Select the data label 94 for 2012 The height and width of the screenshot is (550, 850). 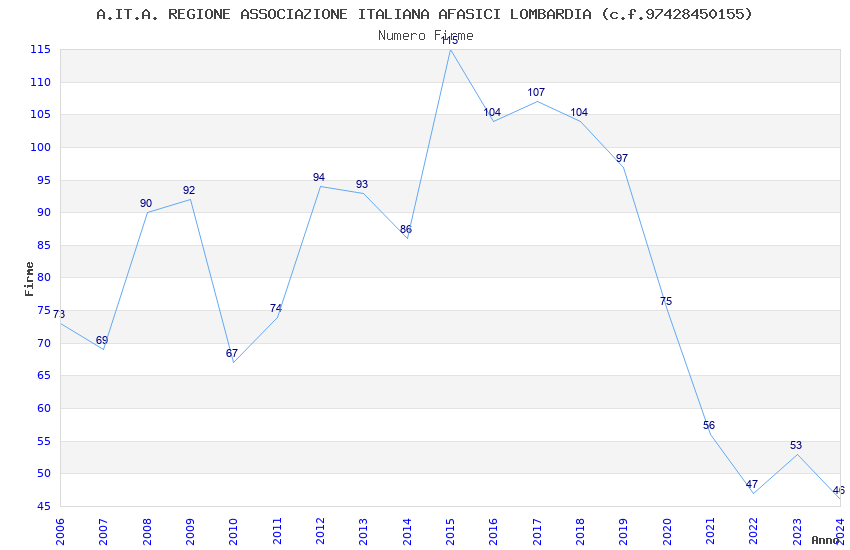319,177
